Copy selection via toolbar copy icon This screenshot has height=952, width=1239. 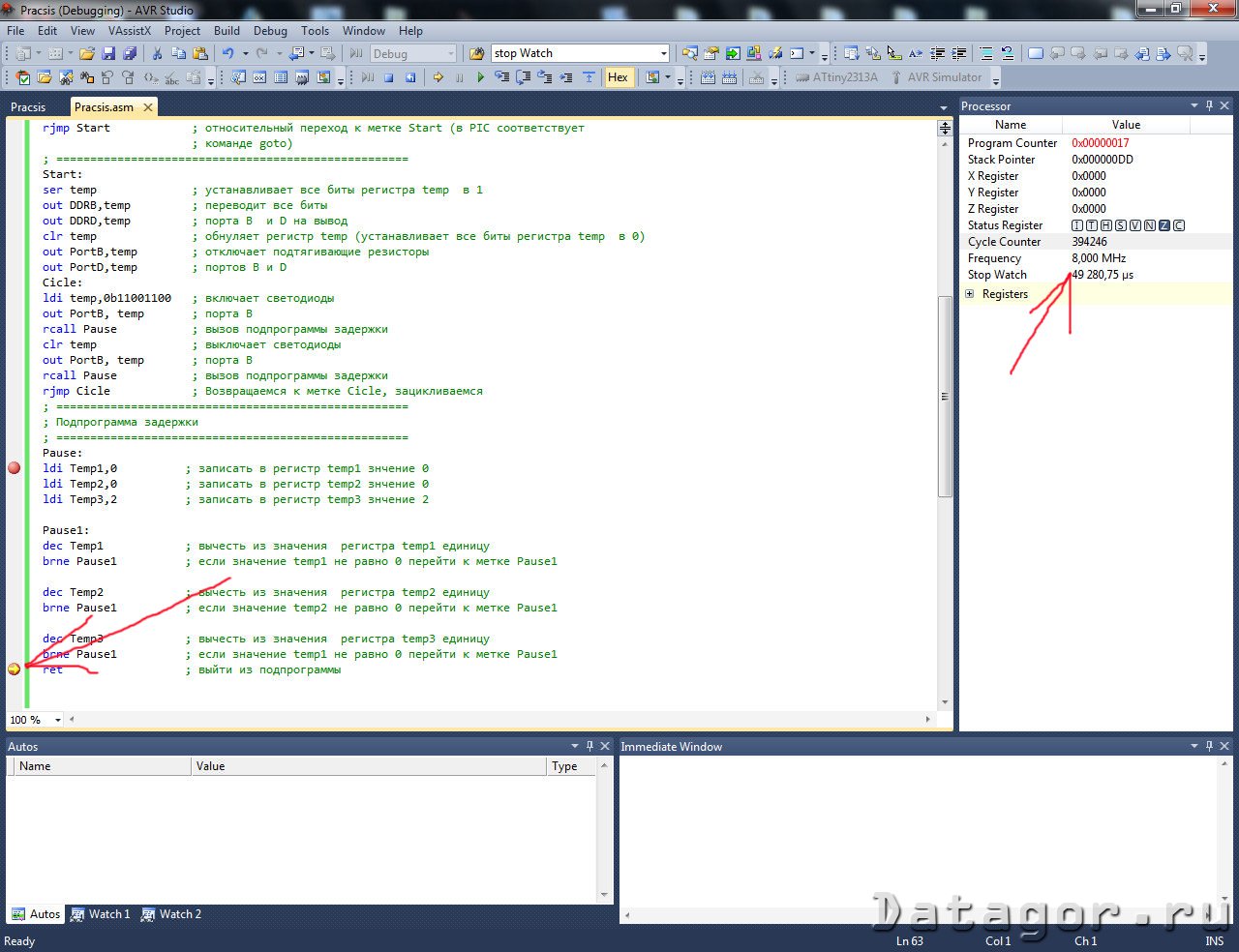[x=179, y=53]
